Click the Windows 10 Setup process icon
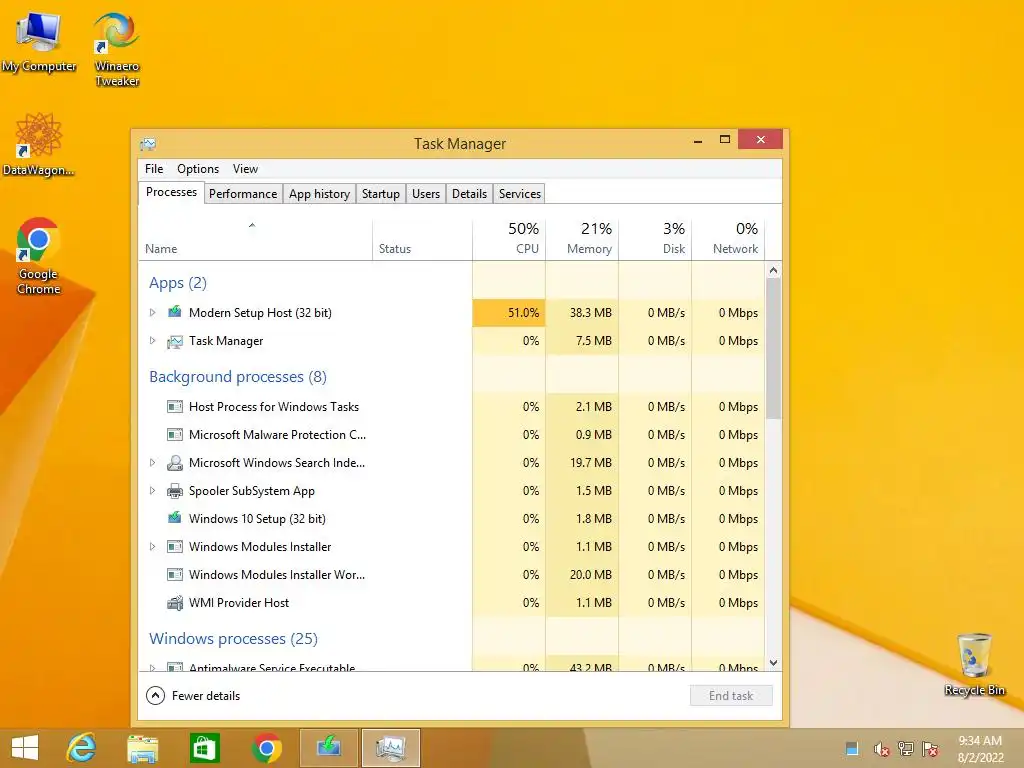The image size is (1024, 768). pos(174,519)
